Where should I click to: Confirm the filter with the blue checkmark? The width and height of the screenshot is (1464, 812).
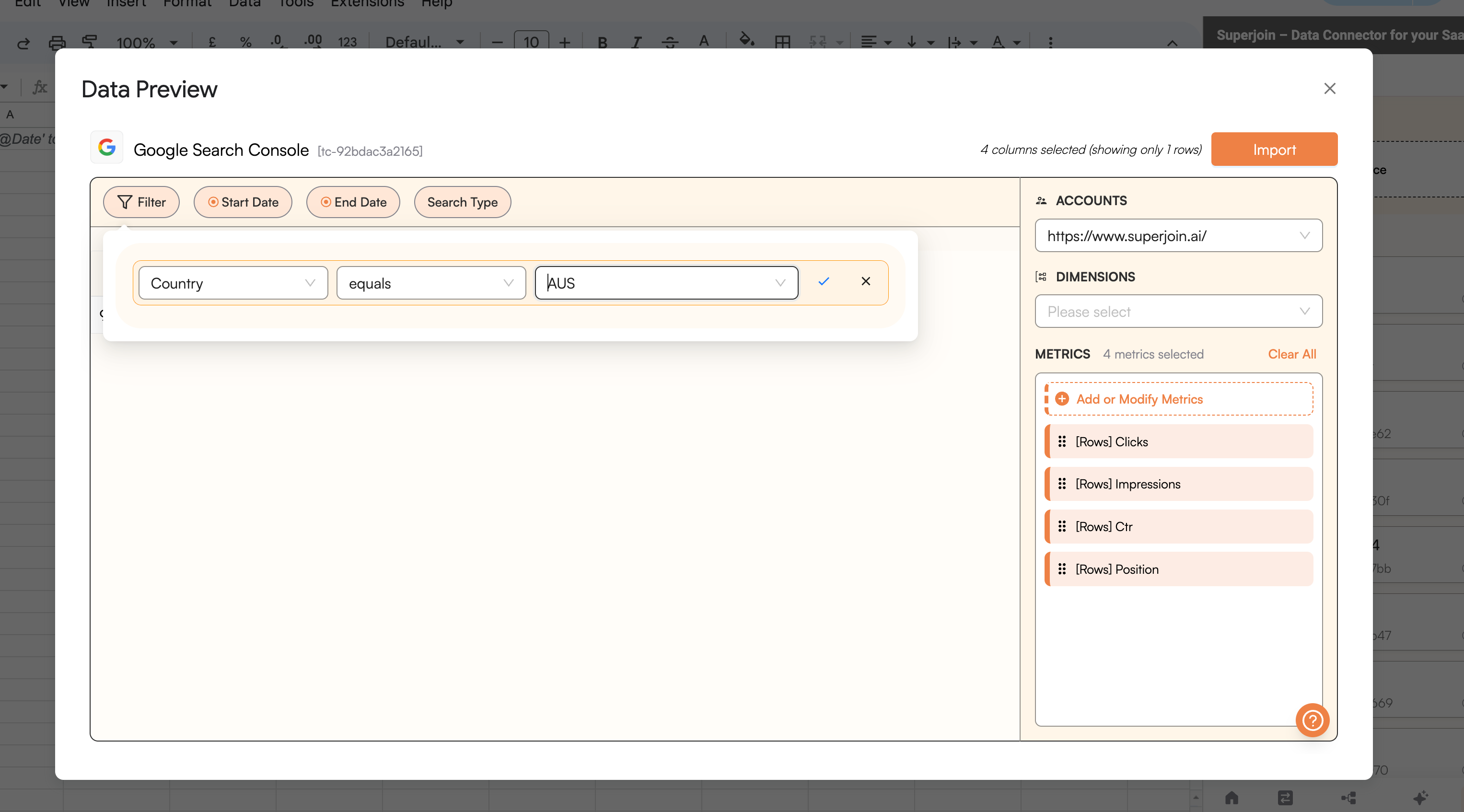click(x=824, y=281)
